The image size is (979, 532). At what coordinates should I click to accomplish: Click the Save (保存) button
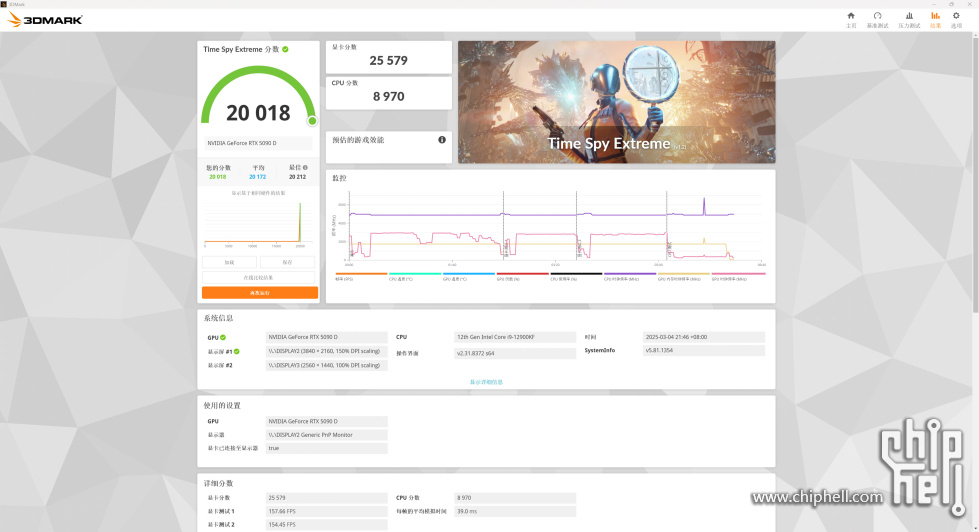tap(287, 262)
